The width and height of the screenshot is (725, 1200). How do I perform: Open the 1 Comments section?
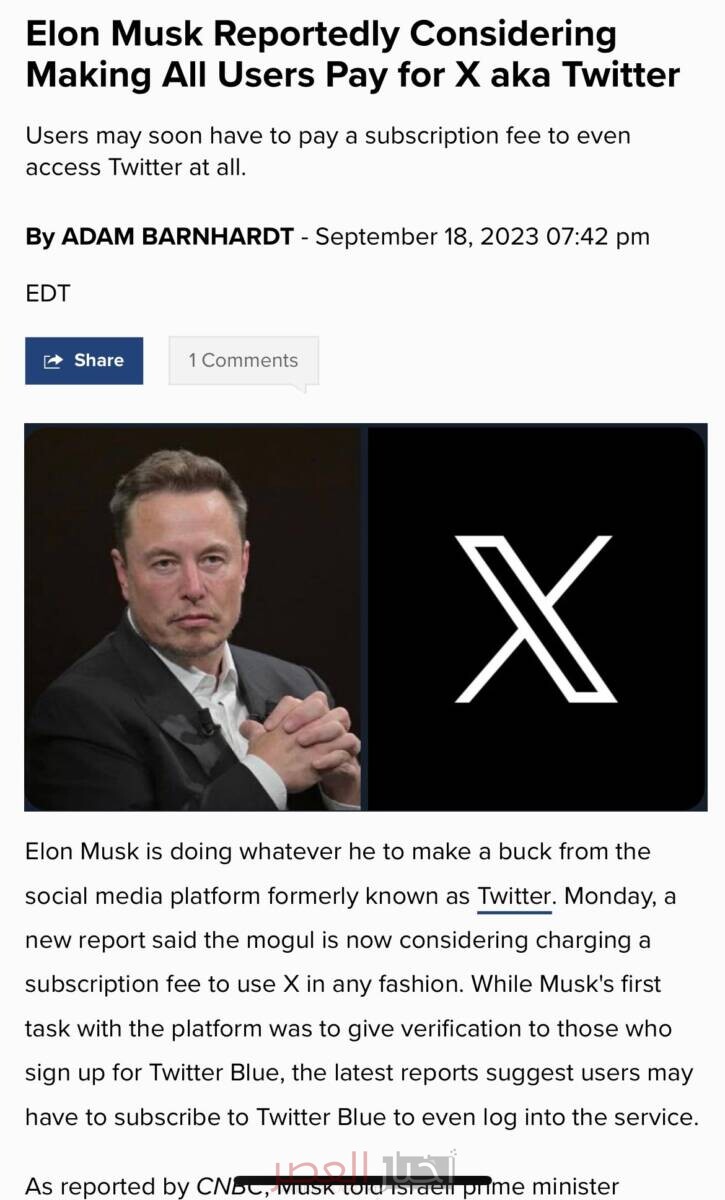[243, 361]
